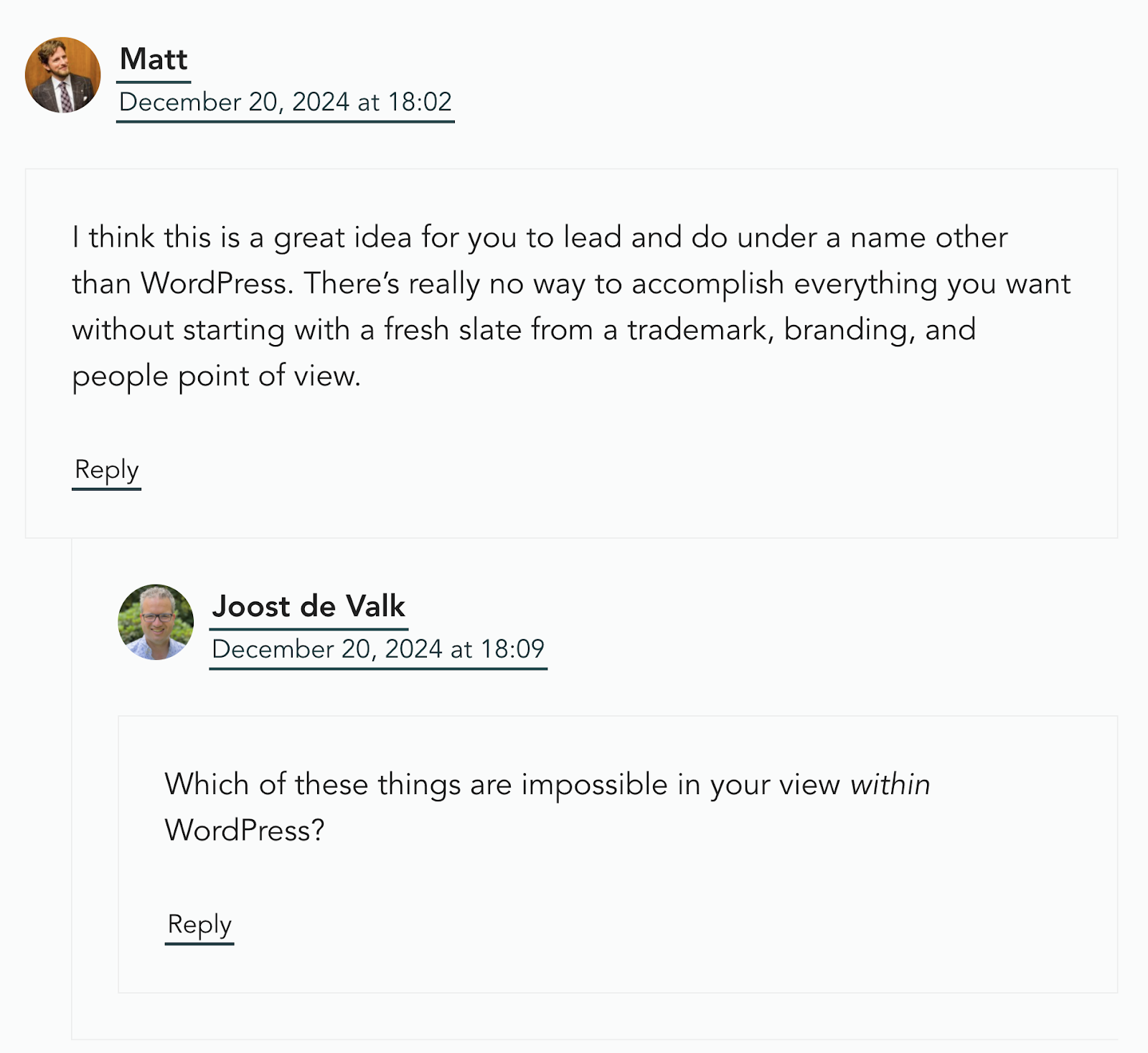Click the italic word "within"
The height and width of the screenshot is (1053, 1148).
pos(890,785)
